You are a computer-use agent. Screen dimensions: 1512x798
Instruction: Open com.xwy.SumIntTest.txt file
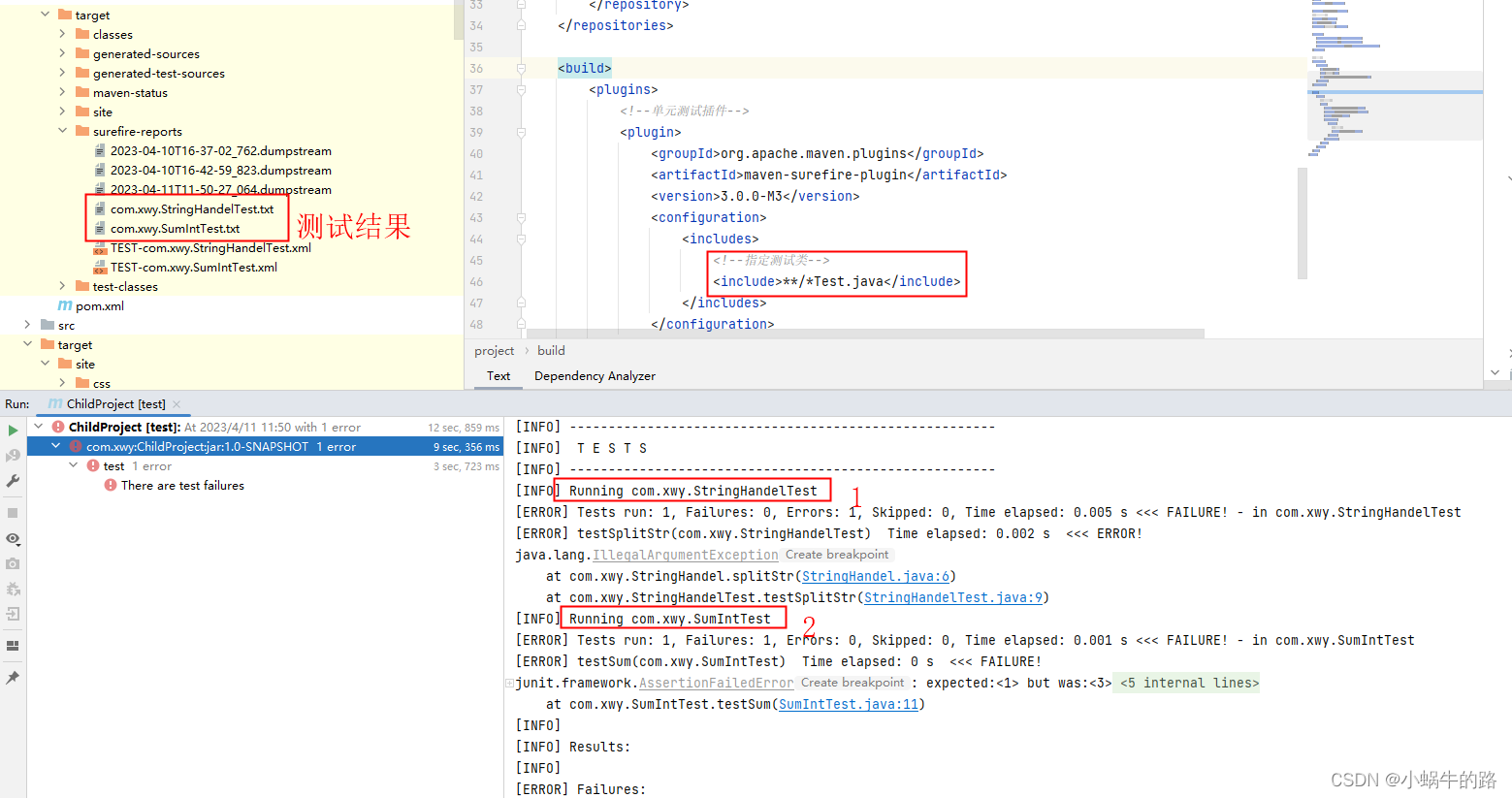(175, 228)
